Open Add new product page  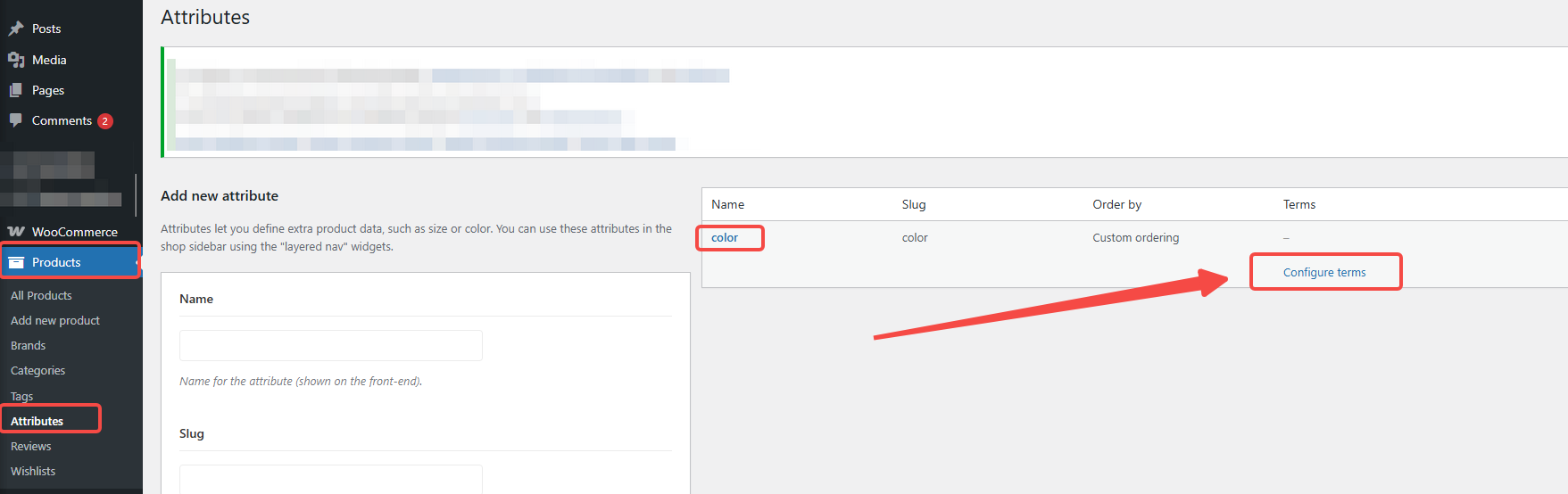(55, 320)
